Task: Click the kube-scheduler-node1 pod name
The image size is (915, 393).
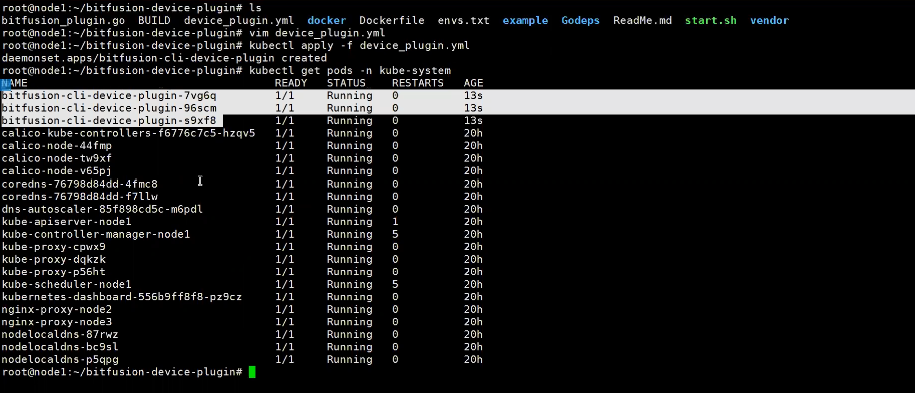Action: (x=67, y=284)
